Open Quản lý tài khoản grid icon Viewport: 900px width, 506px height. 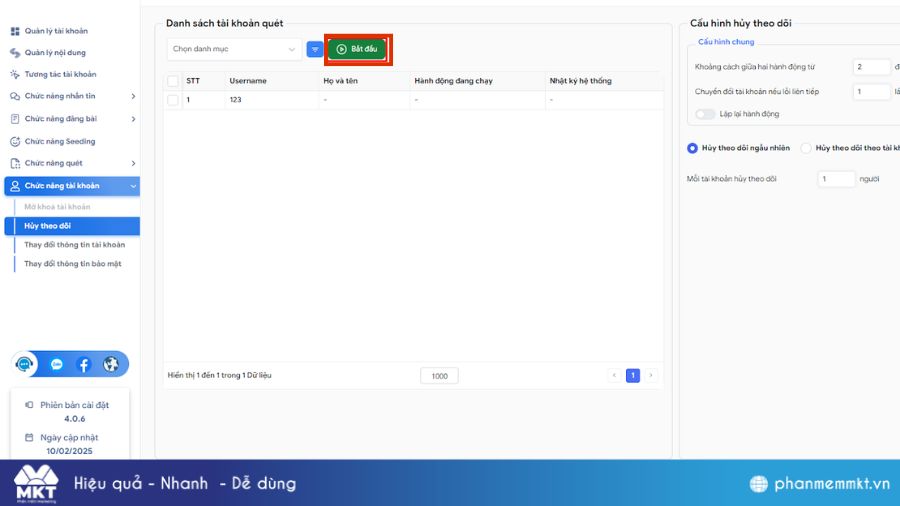(x=15, y=31)
